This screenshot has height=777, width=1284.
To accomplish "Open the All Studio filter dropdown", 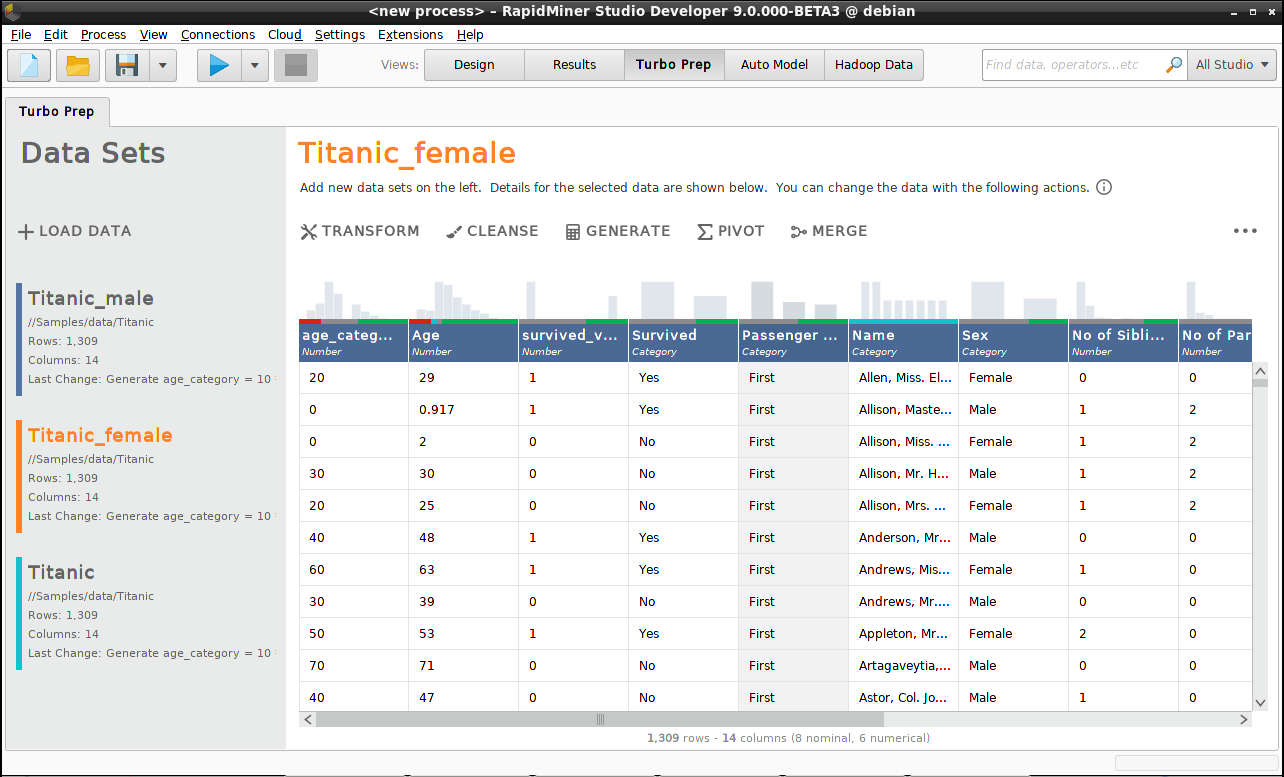I will pos(1232,64).
